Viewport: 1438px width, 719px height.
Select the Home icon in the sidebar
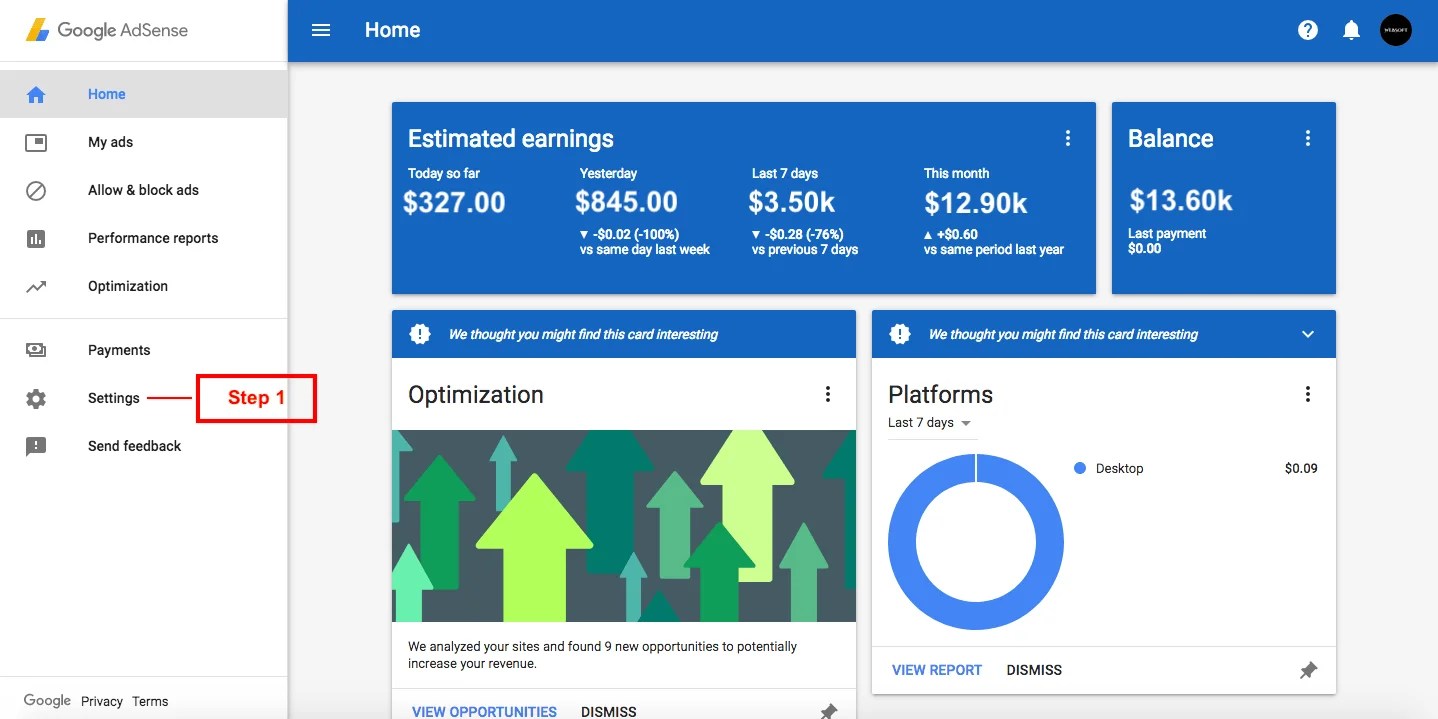[36, 93]
